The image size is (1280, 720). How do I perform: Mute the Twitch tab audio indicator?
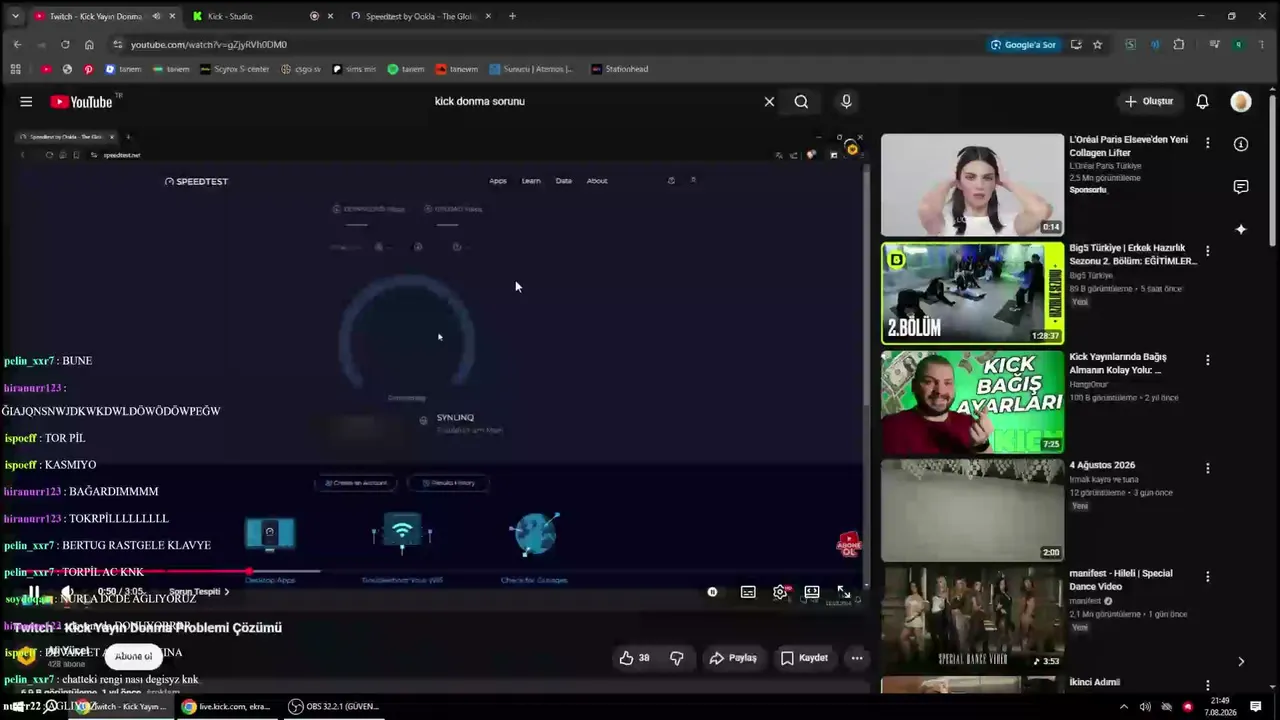coord(156,16)
